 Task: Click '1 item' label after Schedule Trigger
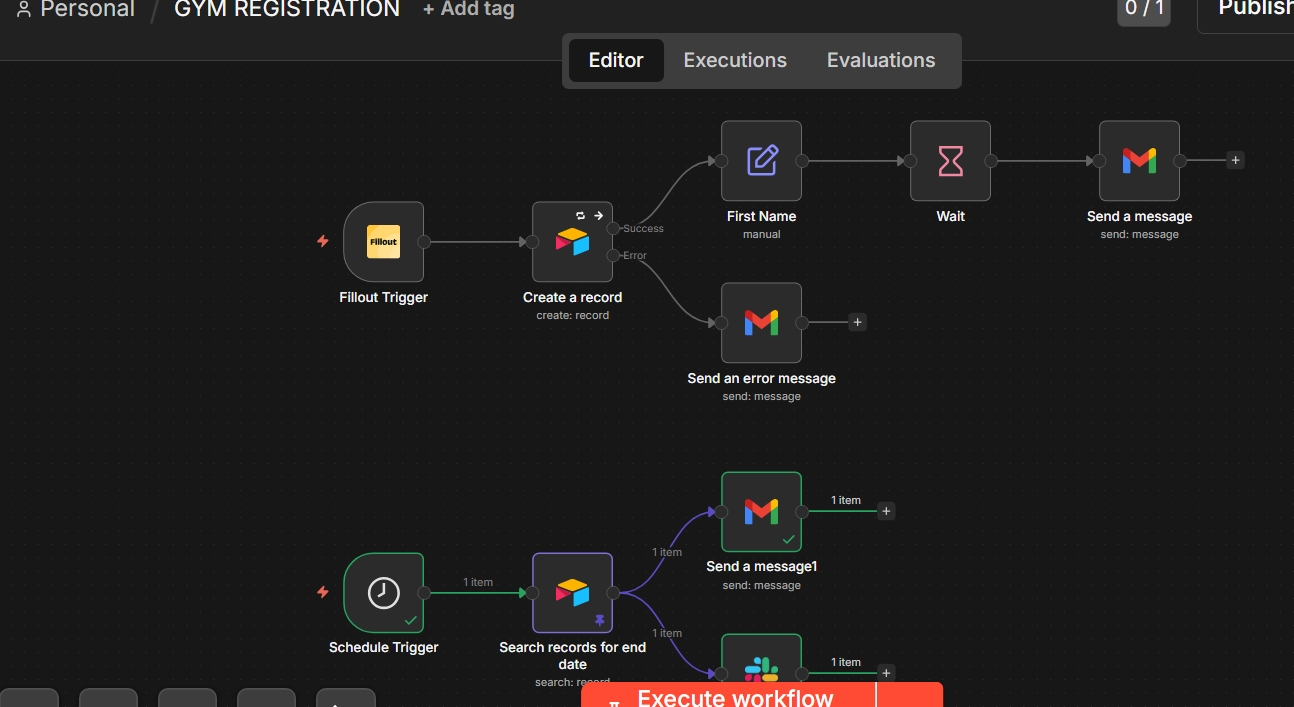coord(478,582)
